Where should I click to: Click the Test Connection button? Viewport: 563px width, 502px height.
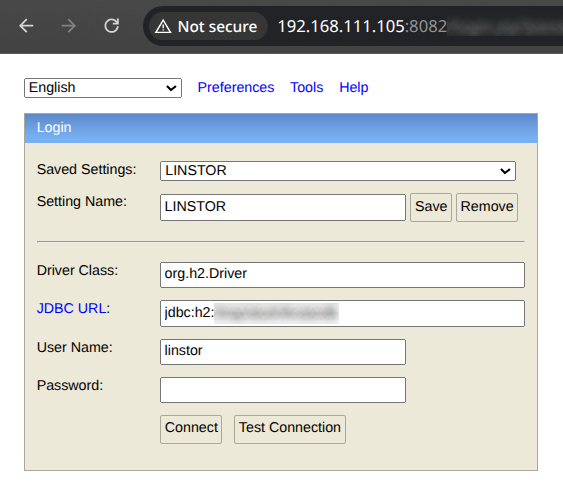(x=290, y=429)
